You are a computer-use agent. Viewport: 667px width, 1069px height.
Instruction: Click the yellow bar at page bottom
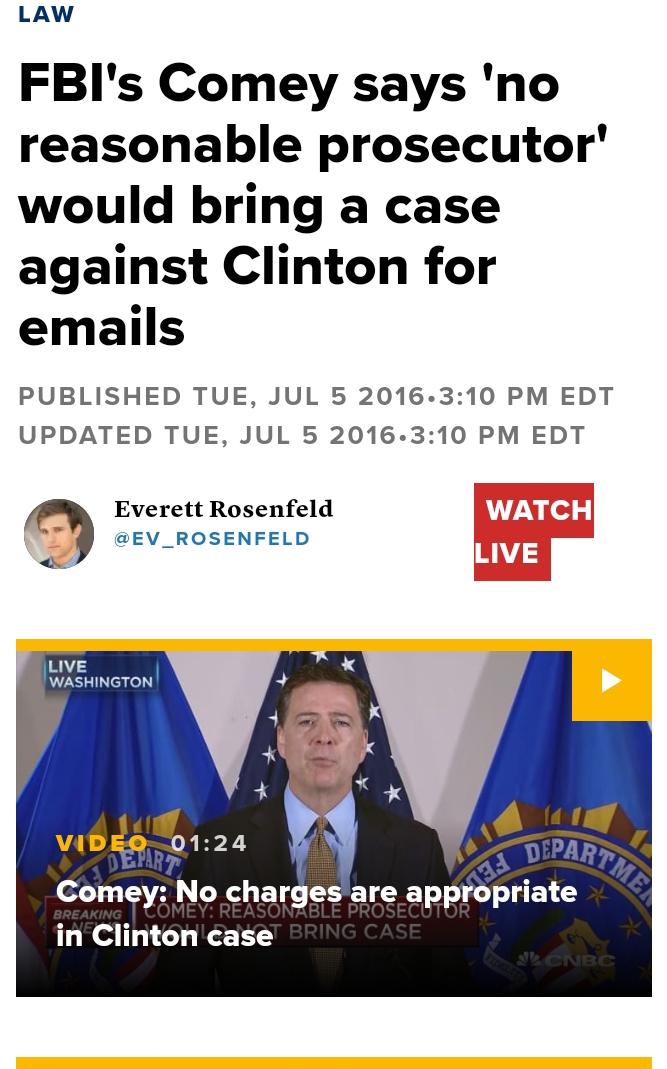[334, 1063]
